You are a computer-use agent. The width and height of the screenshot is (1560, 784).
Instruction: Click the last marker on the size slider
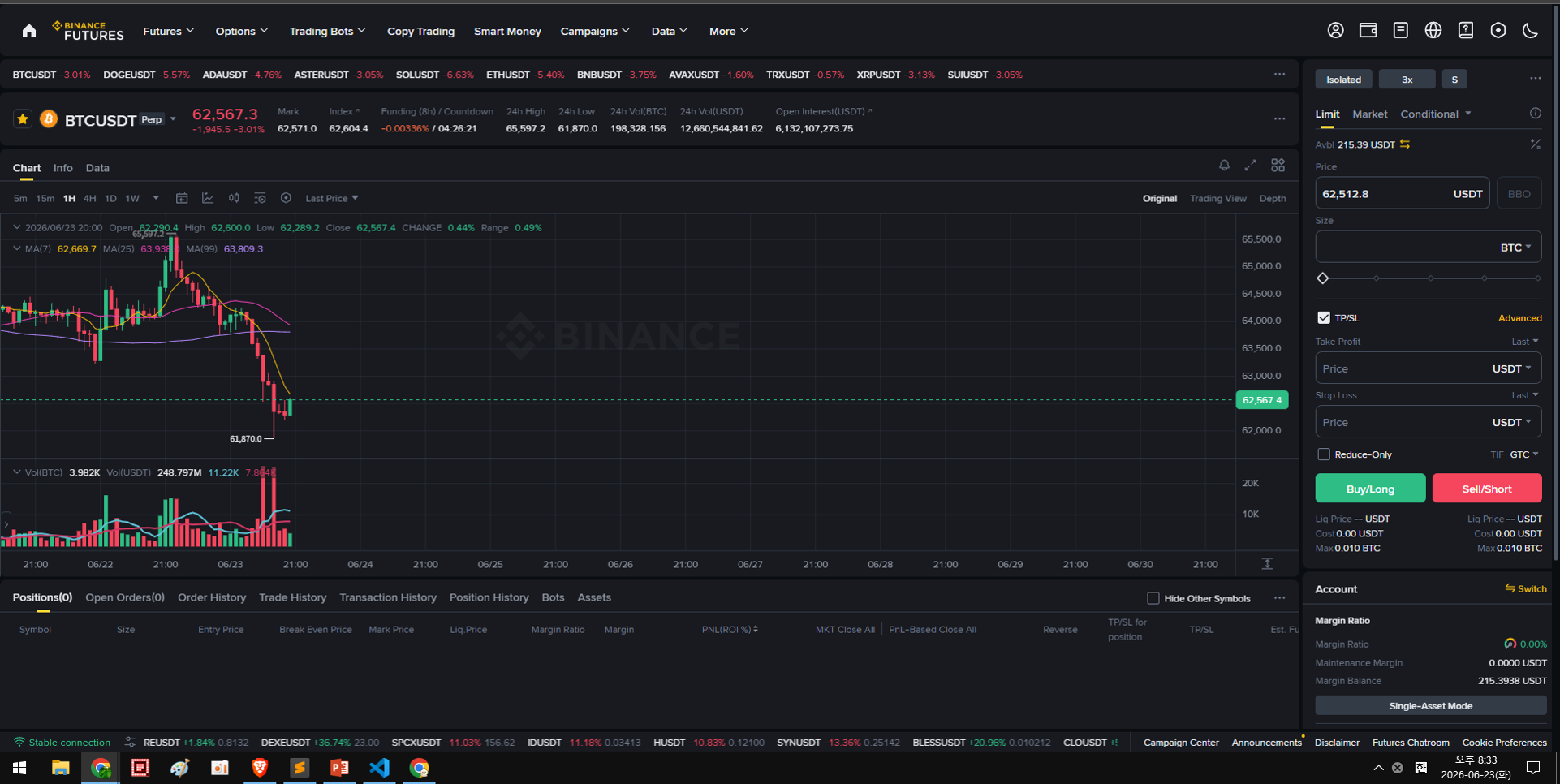tap(1538, 278)
